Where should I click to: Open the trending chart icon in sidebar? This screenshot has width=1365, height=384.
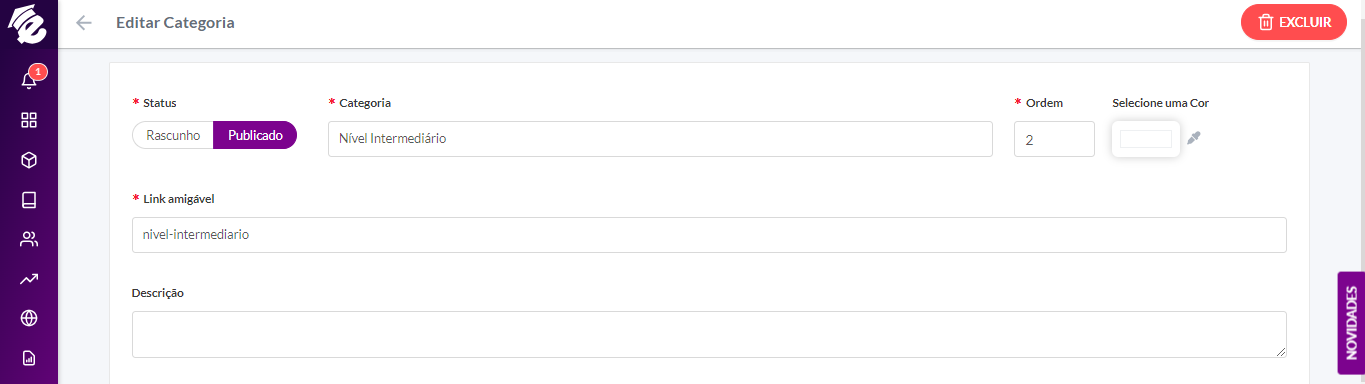click(29, 279)
